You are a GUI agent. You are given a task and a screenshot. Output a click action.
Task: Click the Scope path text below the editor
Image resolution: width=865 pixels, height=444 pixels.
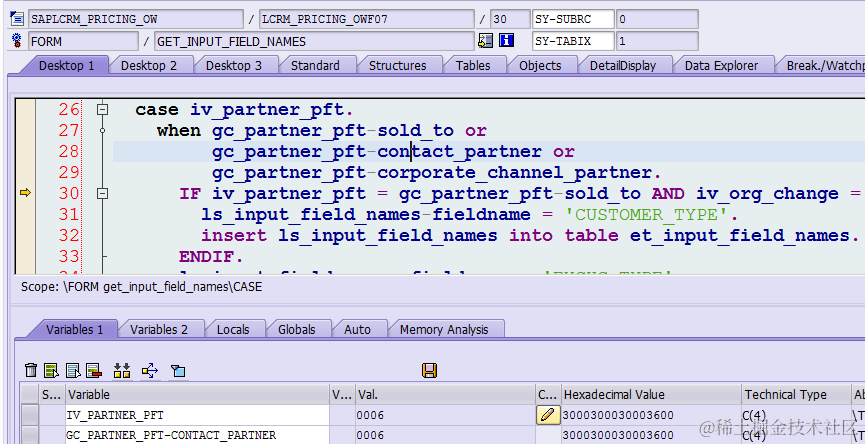141,287
